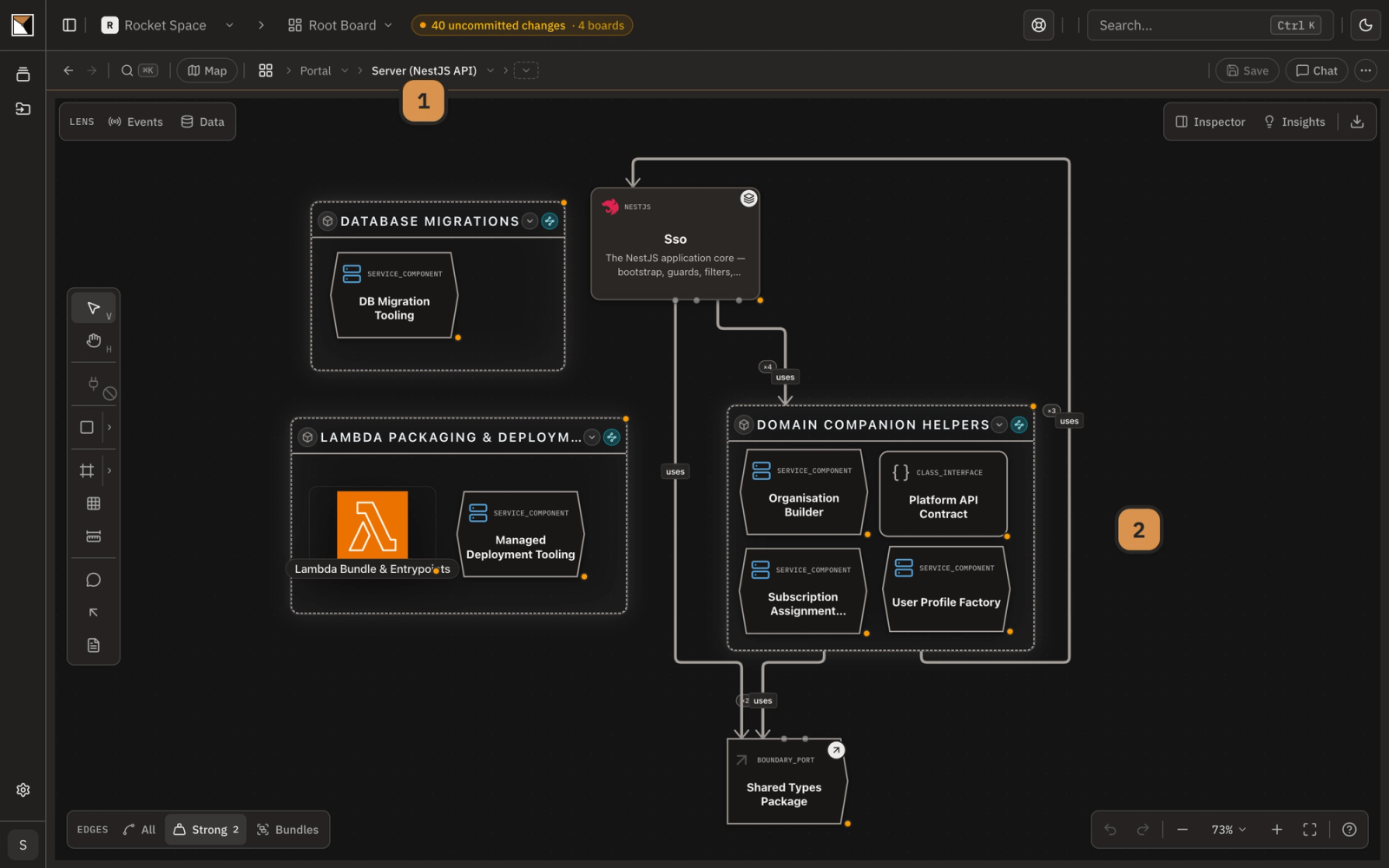
Task: Select the document note tool
Action: pos(94,645)
